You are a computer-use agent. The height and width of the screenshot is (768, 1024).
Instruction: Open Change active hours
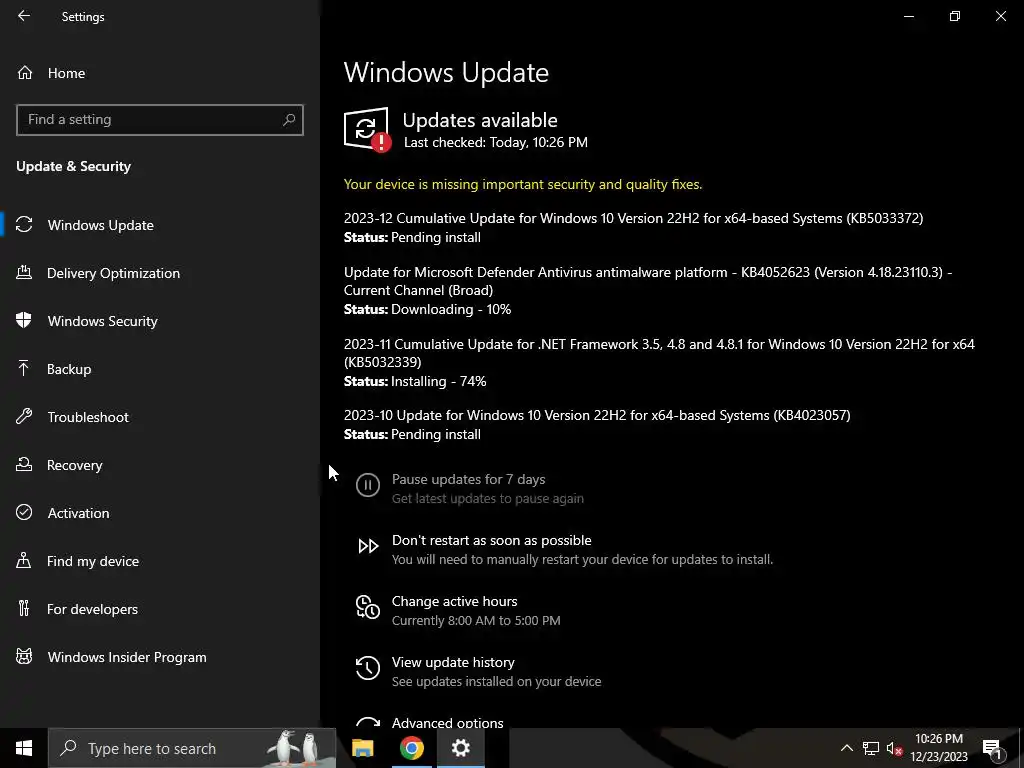(455, 601)
